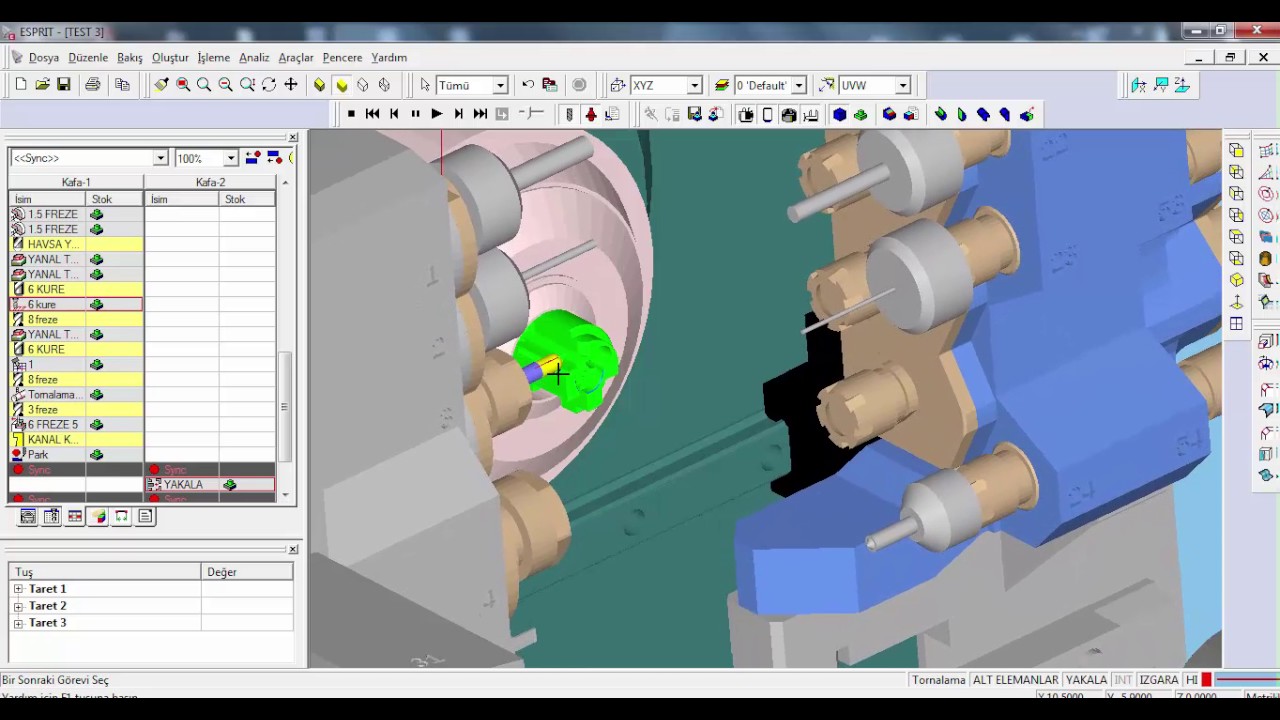
Task: Expand the Taret 1 tree node
Action: click(x=18, y=589)
